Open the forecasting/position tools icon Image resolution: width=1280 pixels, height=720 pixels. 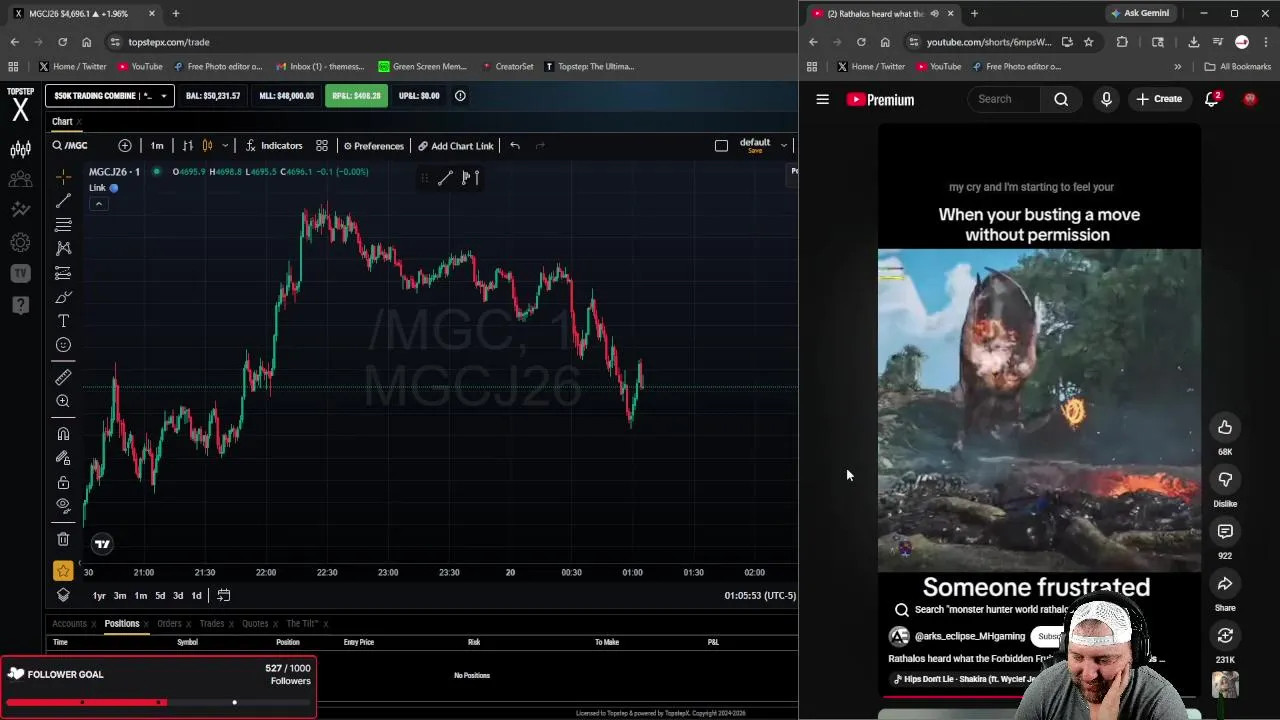click(63, 273)
